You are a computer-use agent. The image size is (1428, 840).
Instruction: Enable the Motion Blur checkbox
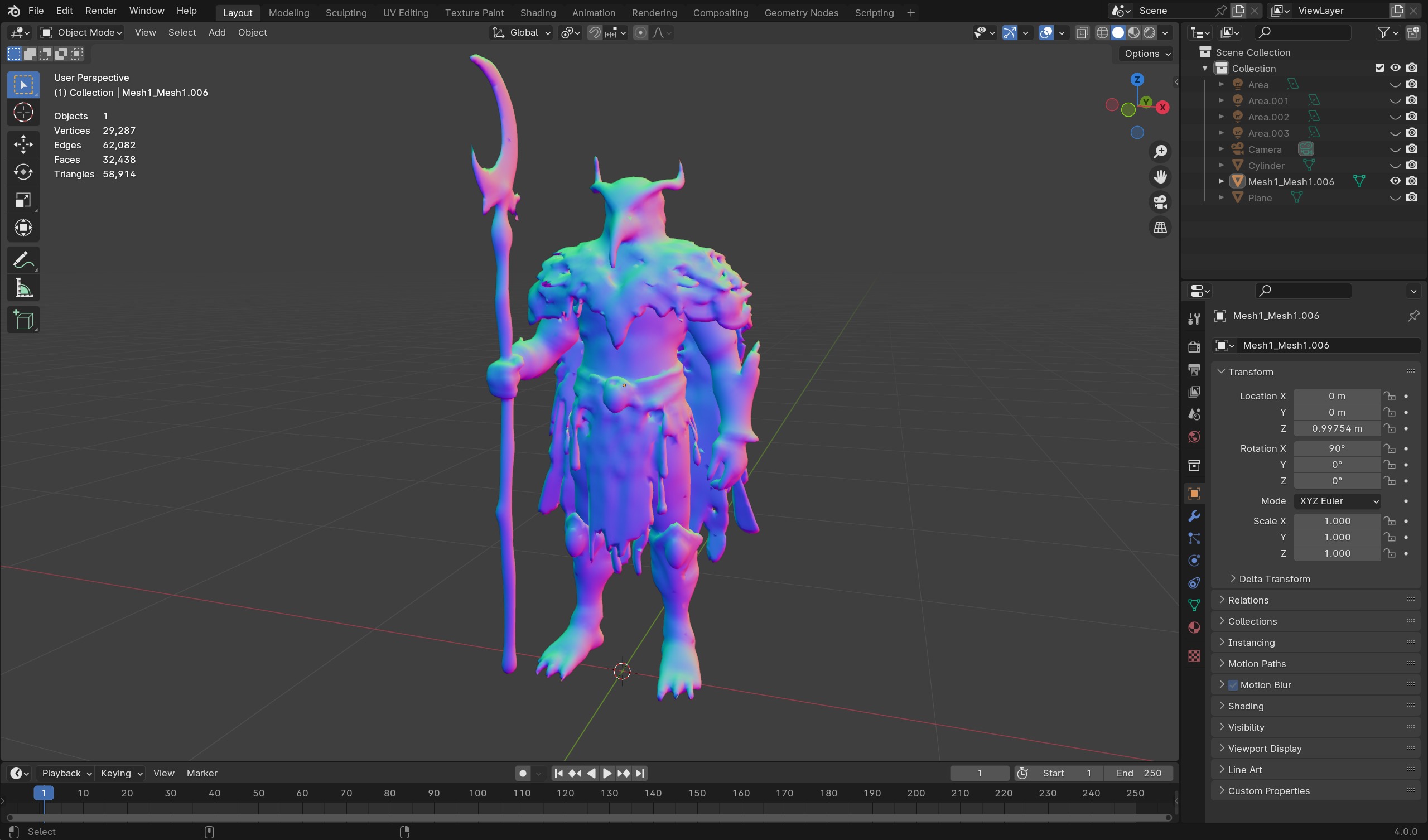tap(1233, 685)
